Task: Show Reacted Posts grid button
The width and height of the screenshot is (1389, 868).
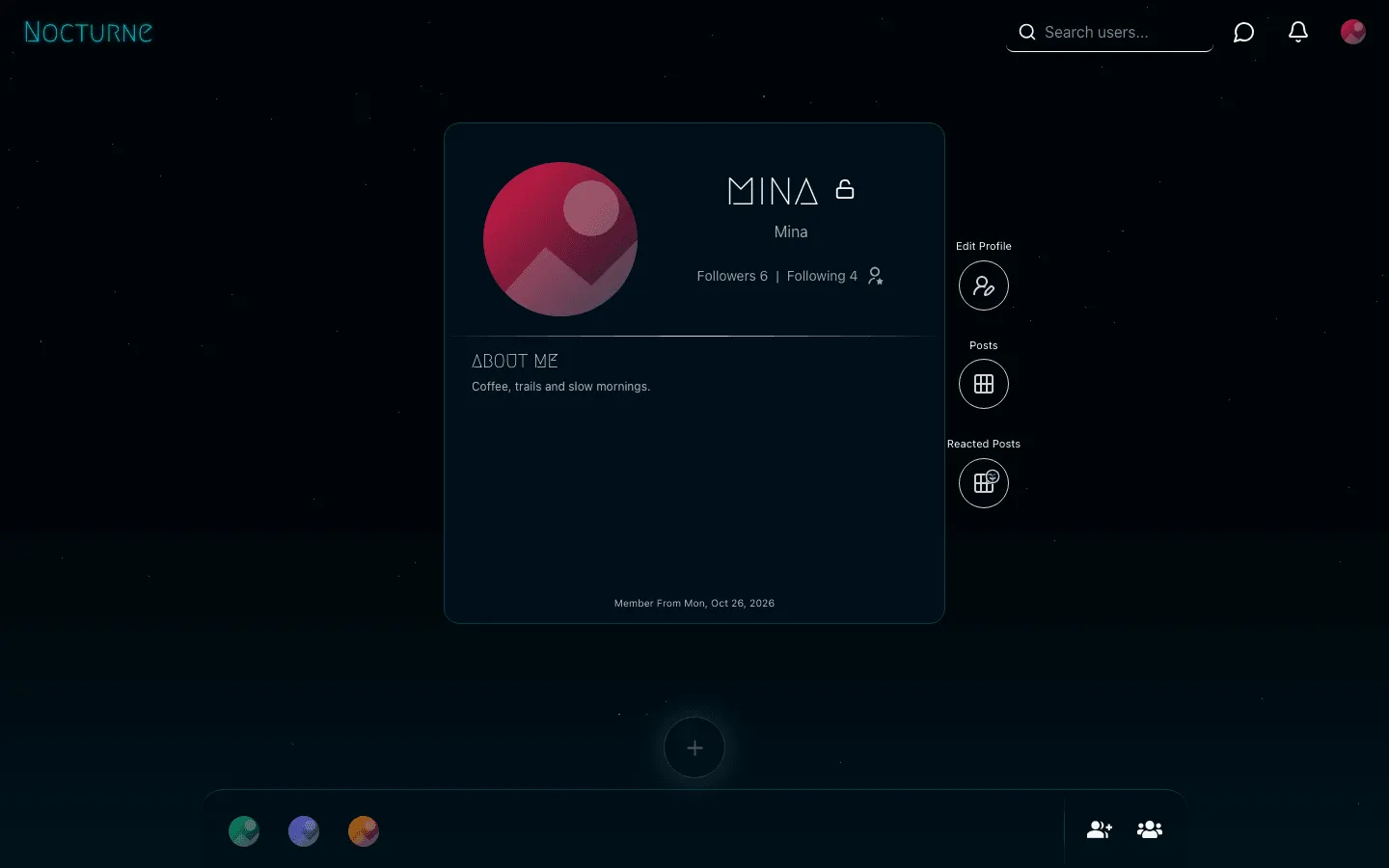Action: pos(984,482)
